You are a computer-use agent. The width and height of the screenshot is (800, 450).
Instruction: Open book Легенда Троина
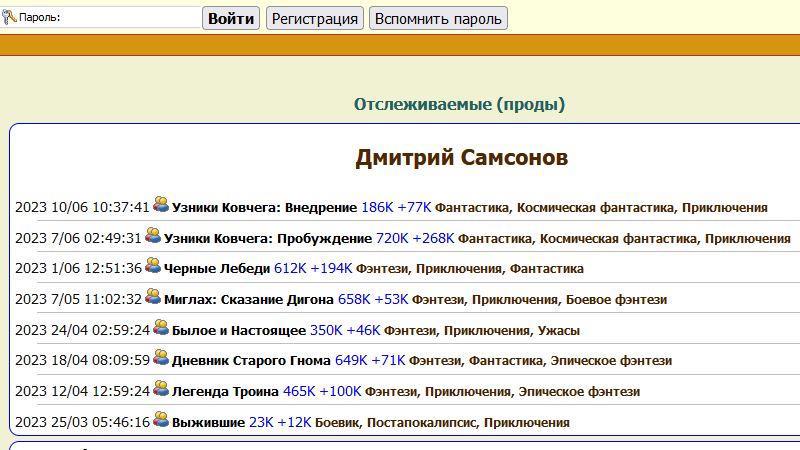coord(225,391)
